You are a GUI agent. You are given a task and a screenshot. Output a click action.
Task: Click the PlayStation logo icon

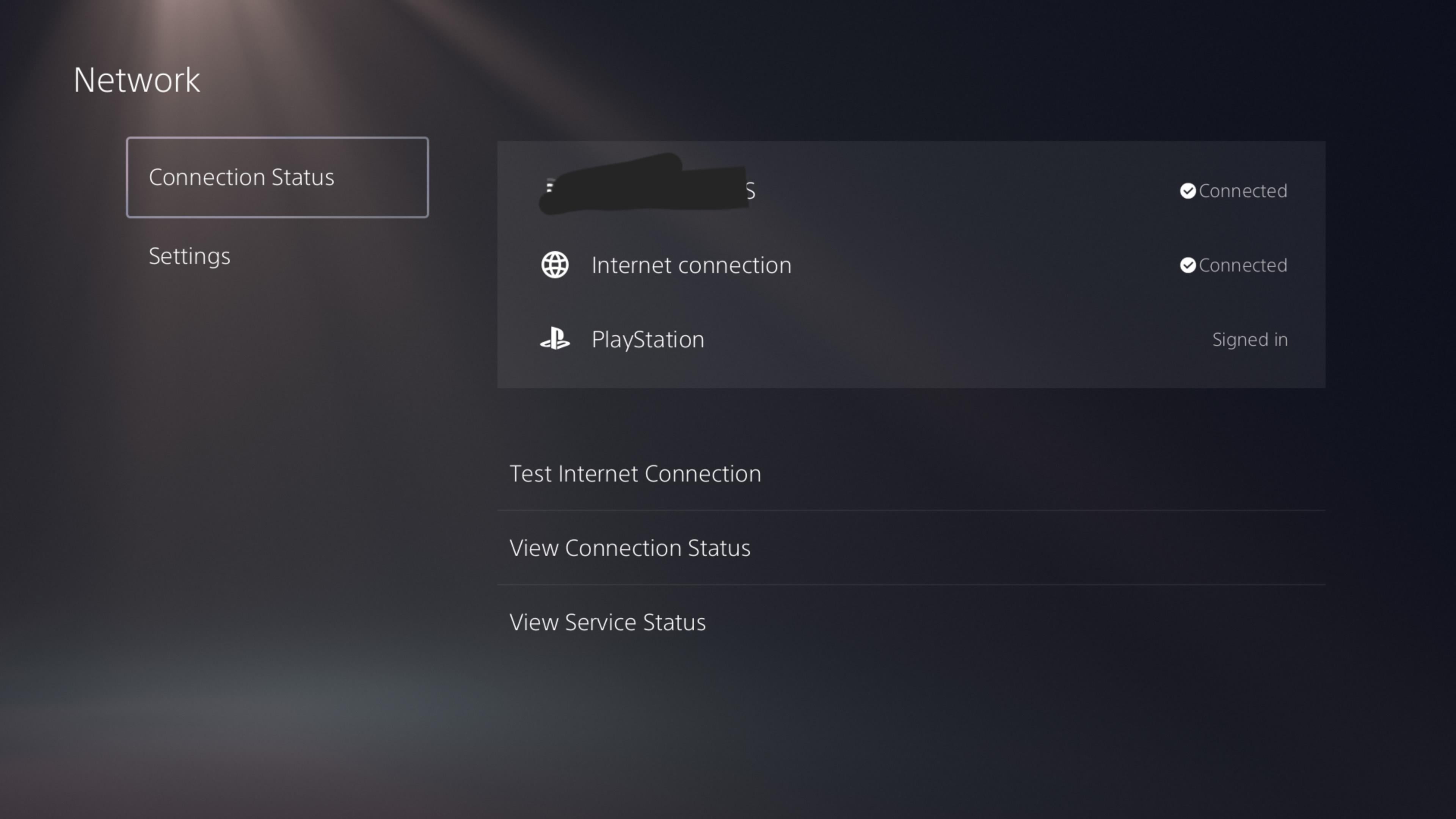554,339
